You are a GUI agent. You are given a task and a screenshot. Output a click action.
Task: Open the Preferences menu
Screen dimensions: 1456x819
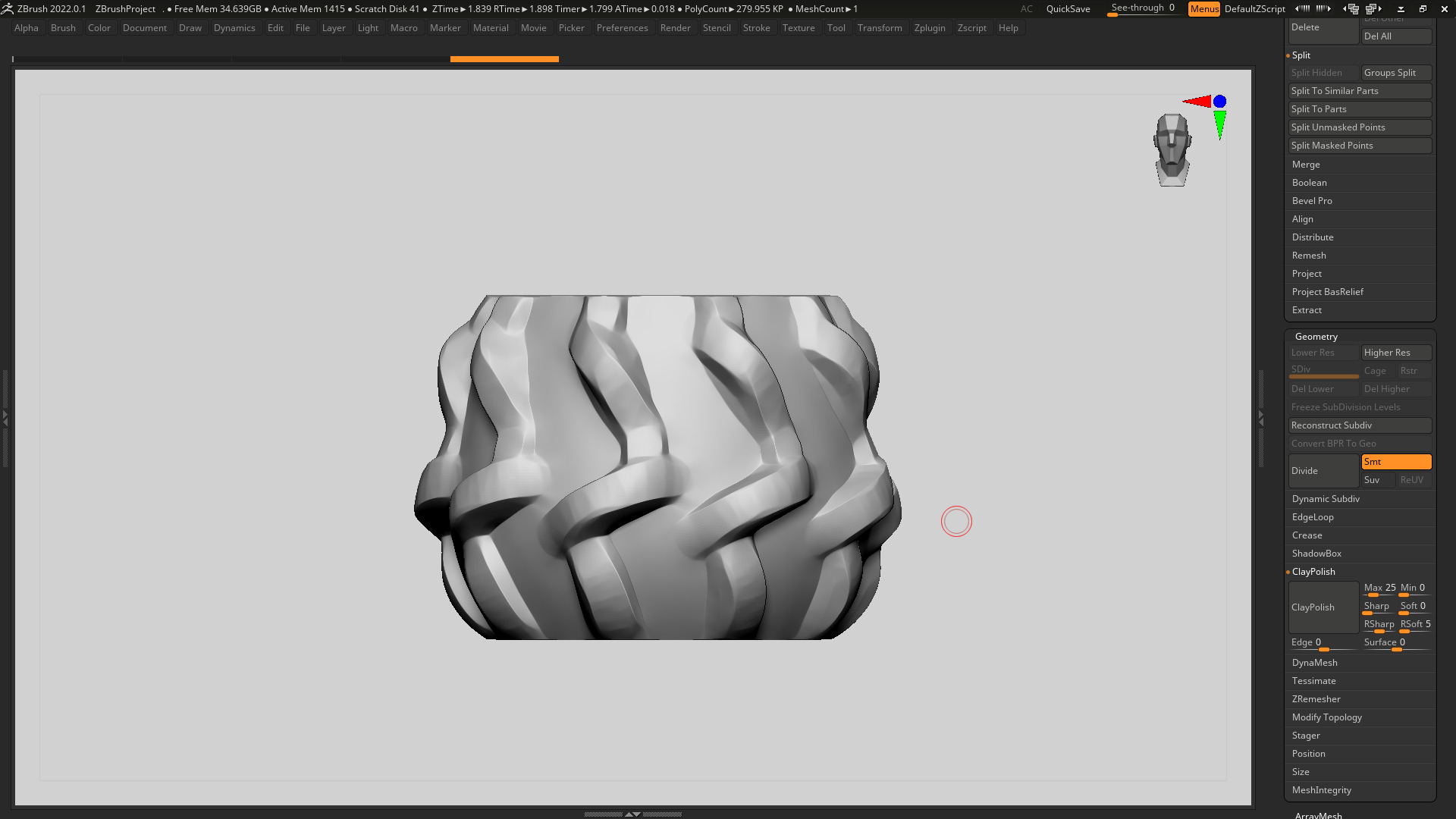coord(622,28)
